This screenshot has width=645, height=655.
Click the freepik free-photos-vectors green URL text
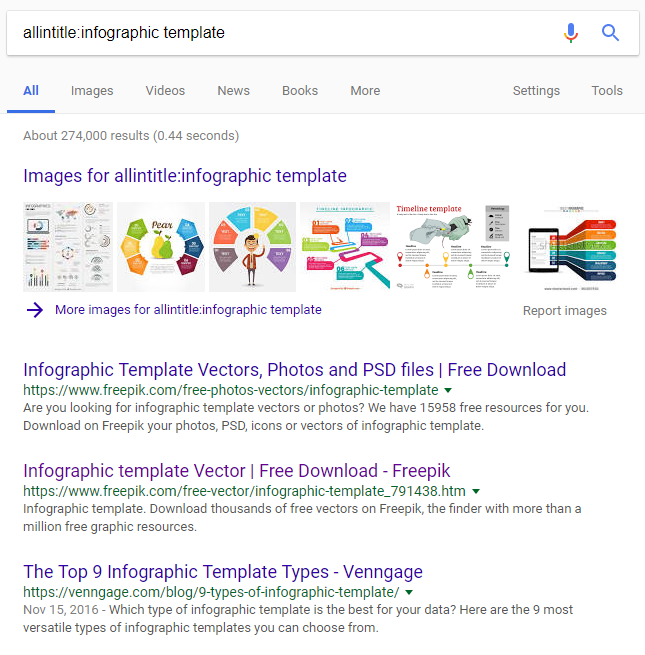tap(231, 390)
